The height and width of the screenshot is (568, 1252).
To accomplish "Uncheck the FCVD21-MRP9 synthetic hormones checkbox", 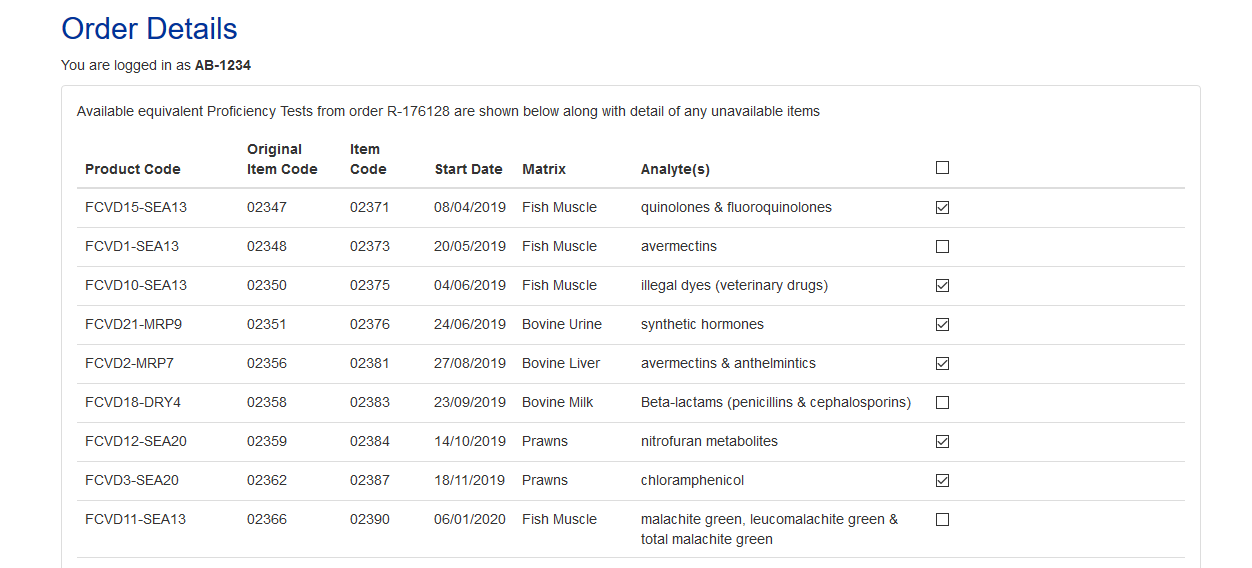I will point(942,325).
